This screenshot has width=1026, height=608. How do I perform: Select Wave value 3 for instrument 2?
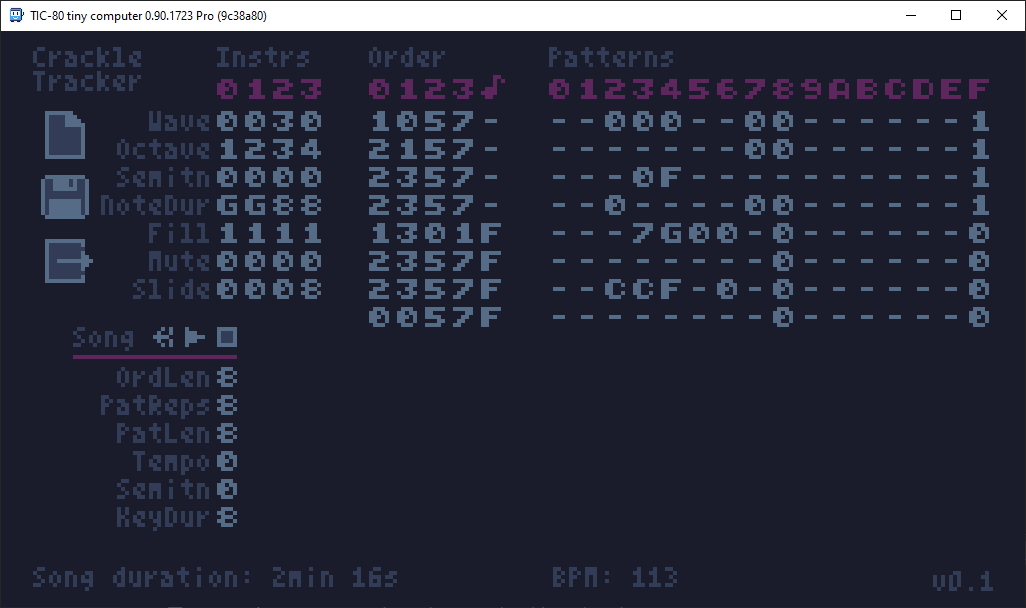(283, 121)
